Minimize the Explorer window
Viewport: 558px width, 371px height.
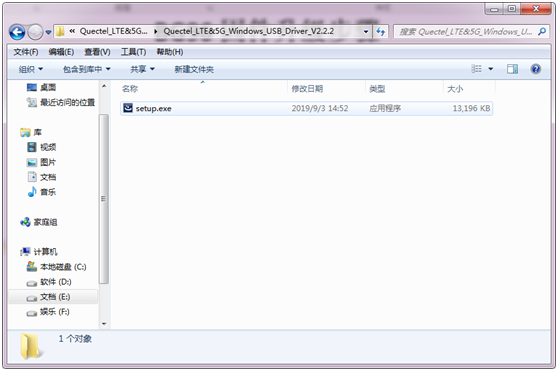pyautogui.click(x=494, y=9)
